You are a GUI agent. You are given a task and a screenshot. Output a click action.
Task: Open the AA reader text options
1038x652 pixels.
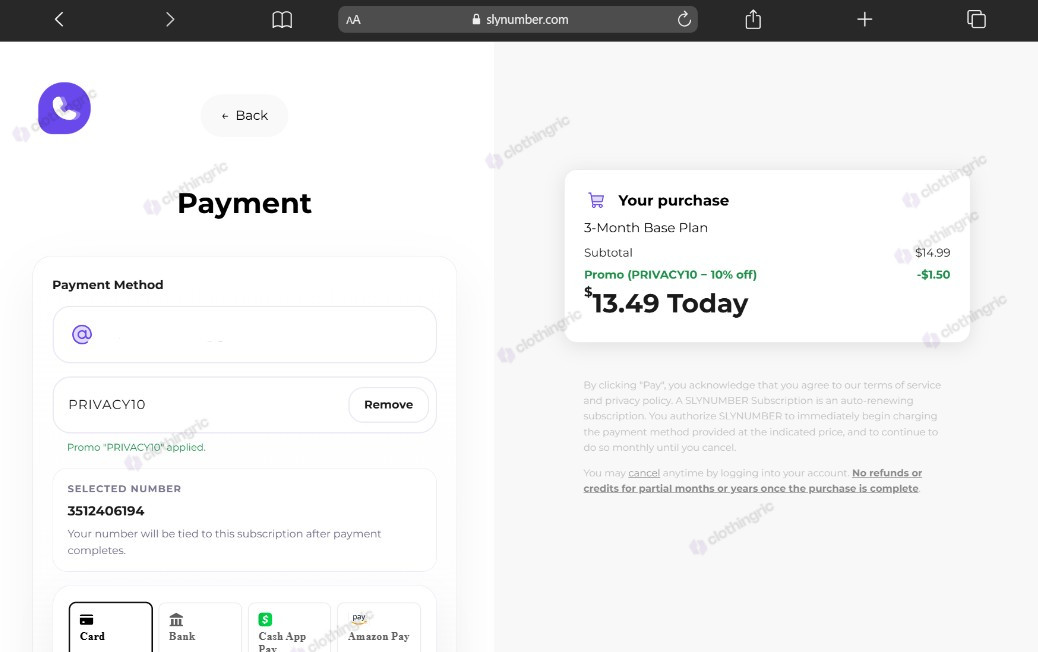point(354,20)
